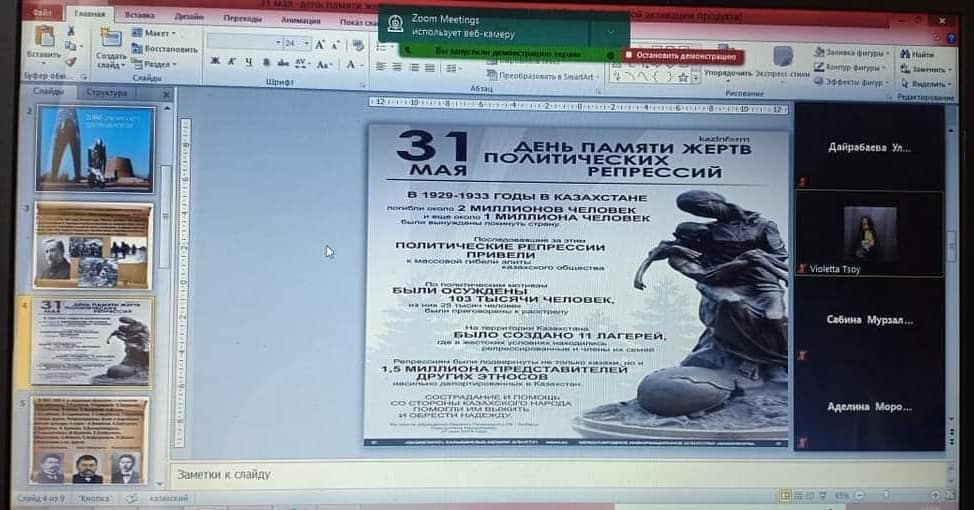This screenshot has height=510, width=974.
Task: Open the Файл file tab
Action: pyautogui.click(x=43, y=12)
